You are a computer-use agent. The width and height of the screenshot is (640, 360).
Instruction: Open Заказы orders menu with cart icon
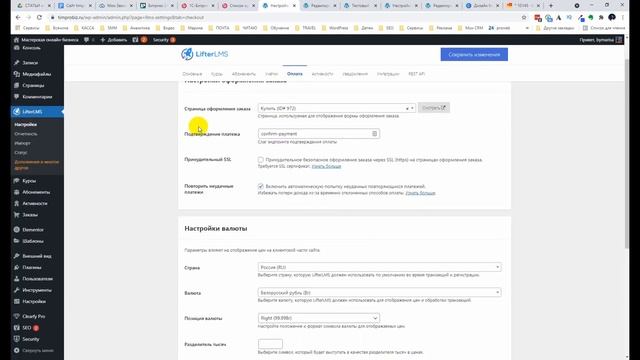(x=30, y=215)
